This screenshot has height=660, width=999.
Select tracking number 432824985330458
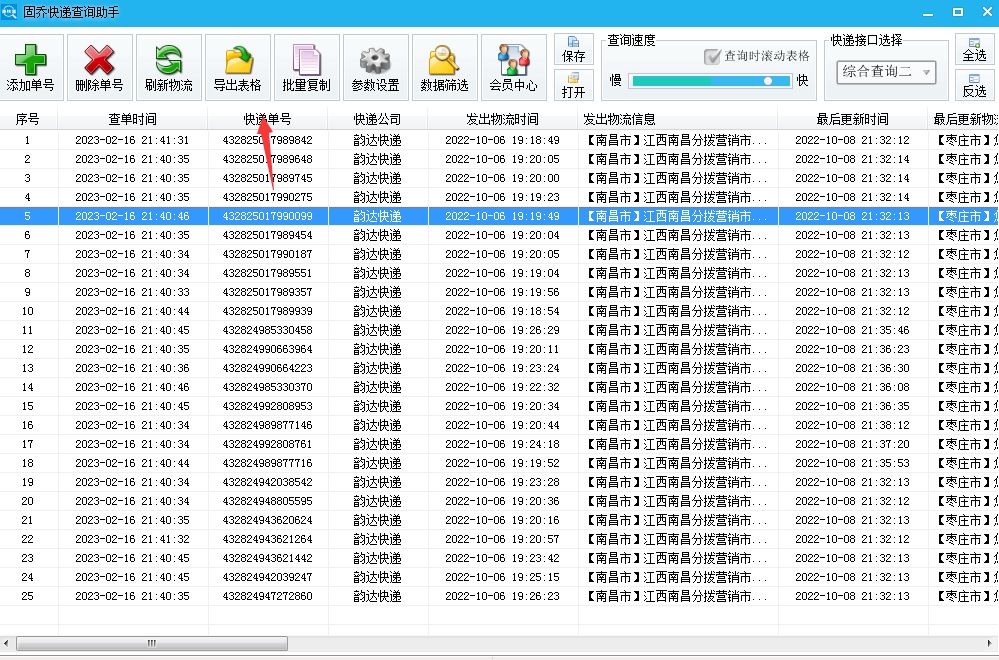268,330
